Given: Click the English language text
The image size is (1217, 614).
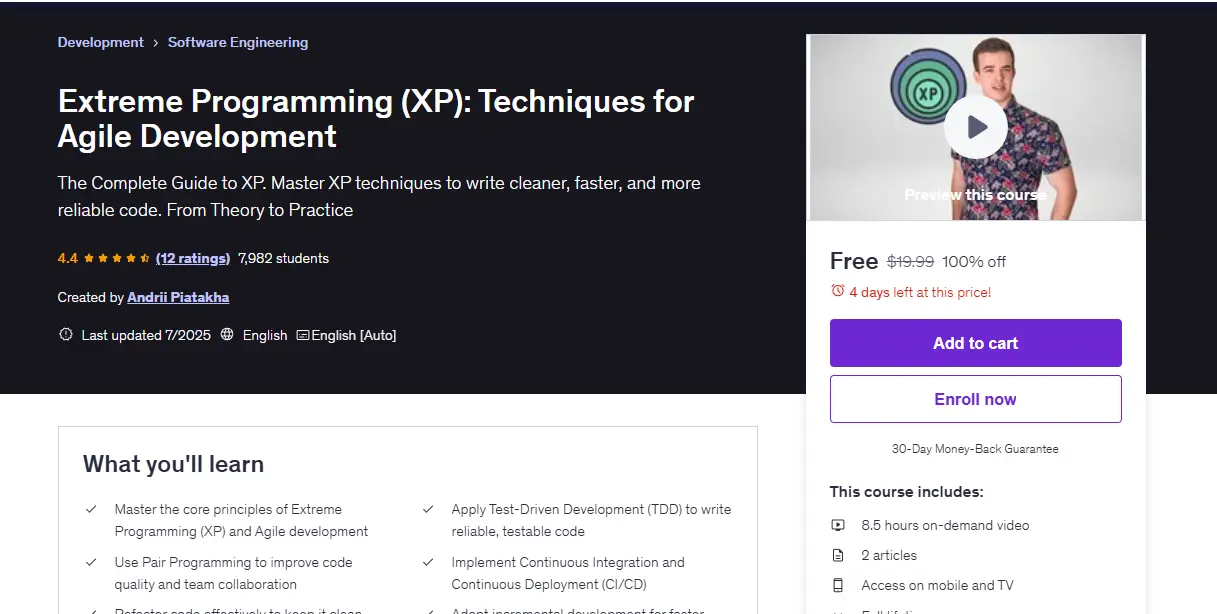Looking at the screenshot, I should tap(265, 335).
